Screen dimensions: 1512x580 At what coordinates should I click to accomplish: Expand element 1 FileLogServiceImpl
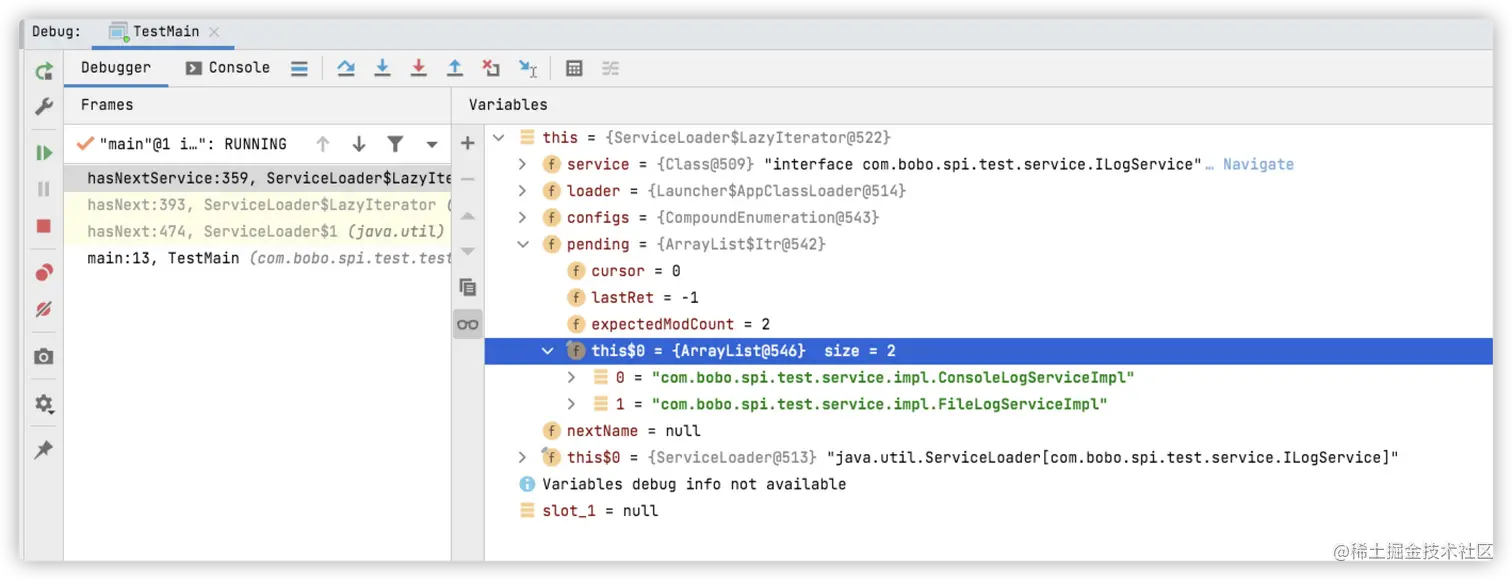(x=572, y=404)
